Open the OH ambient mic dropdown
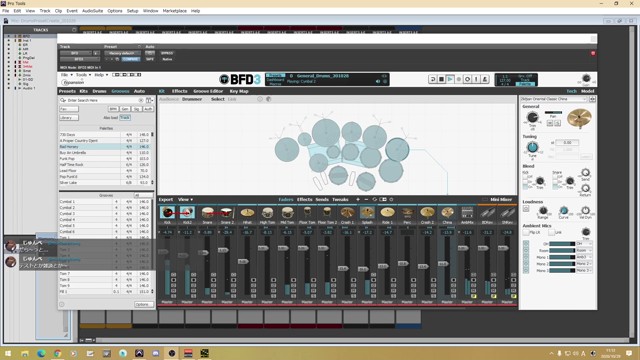The height and width of the screenshot is (360, 640). click(584, 244)
